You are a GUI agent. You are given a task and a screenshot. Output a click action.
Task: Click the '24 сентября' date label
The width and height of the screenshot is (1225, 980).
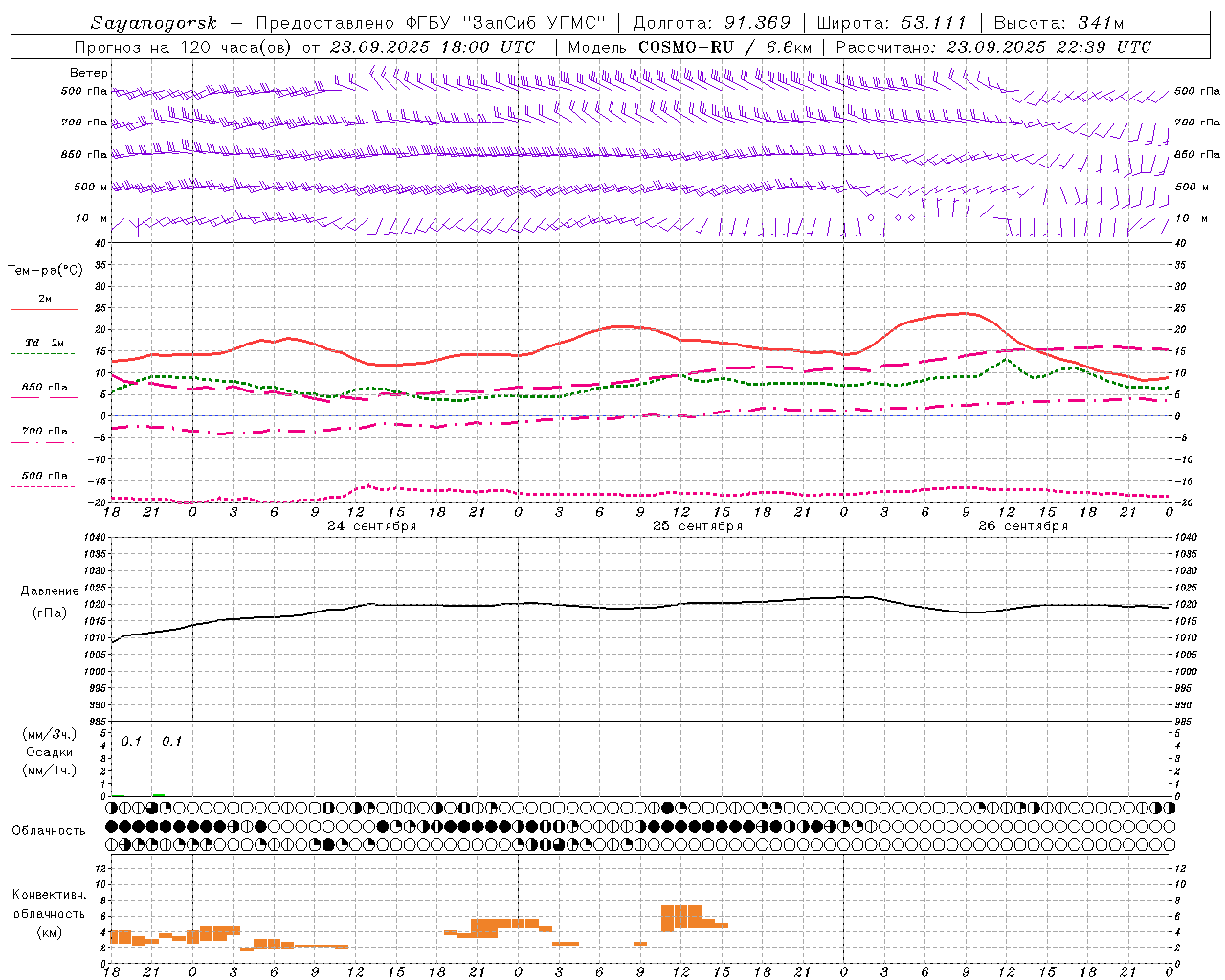[x=371, y=526]
